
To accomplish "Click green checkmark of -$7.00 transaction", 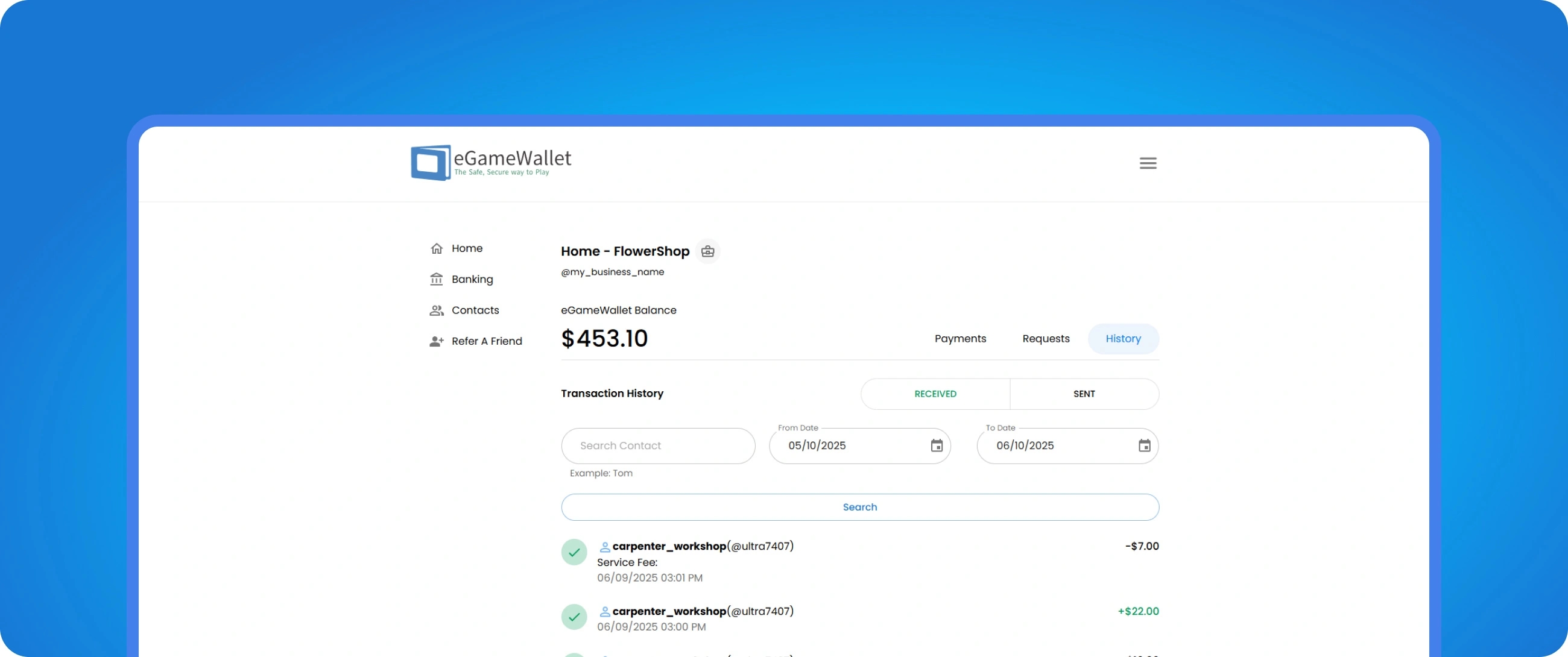I will point(574,552).
